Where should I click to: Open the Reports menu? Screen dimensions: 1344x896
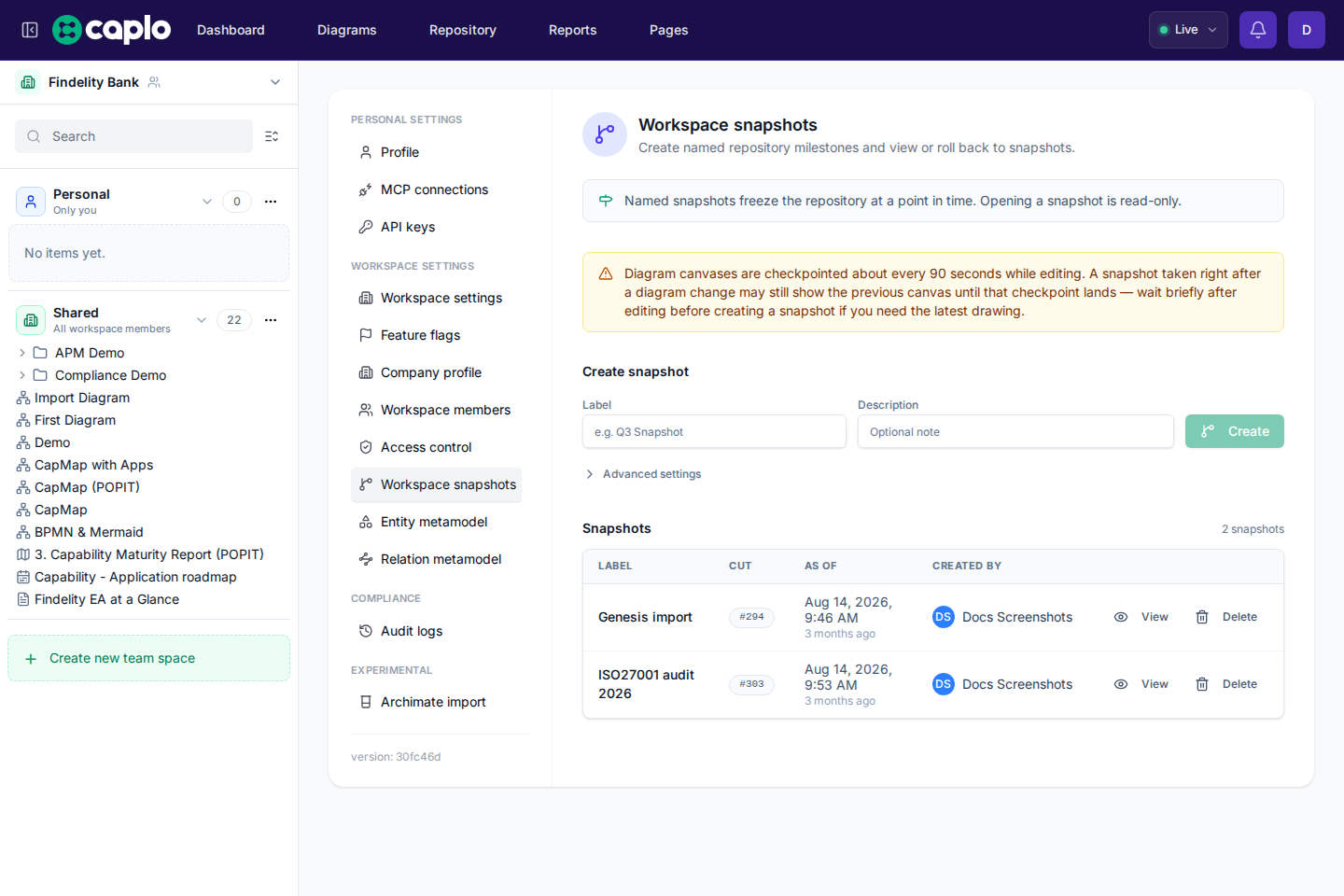(x=573, y=30)
